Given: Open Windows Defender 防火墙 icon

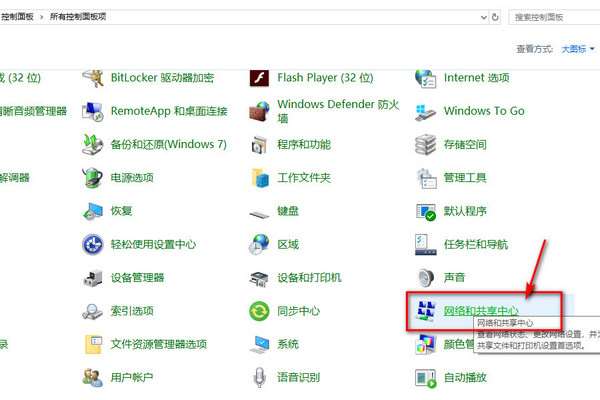Looking at the screenshot, I should 259,111.
